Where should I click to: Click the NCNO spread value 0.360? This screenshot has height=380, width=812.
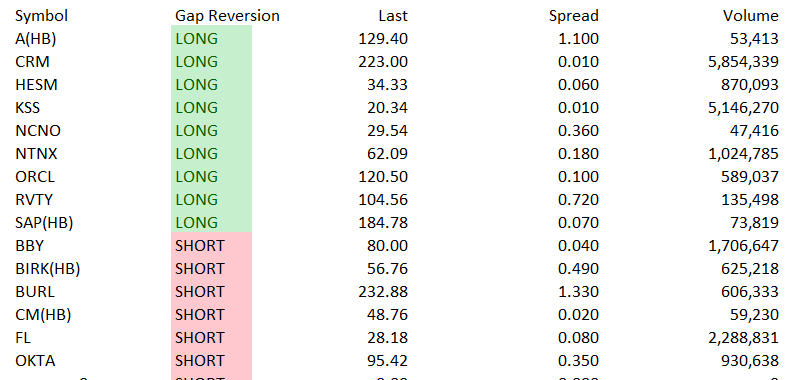point(578,130)
